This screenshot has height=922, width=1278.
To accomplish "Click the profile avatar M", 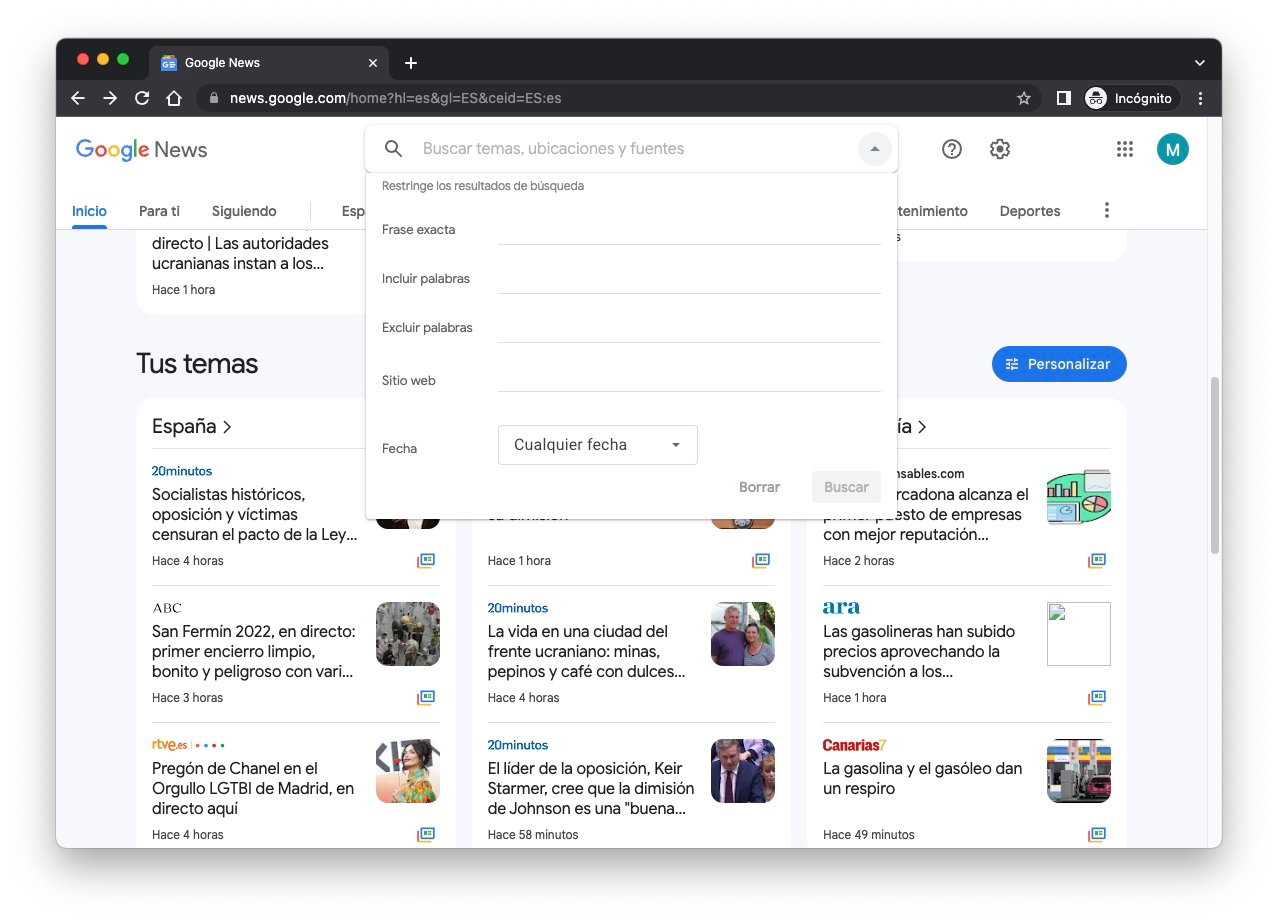I will [1172, 148].
